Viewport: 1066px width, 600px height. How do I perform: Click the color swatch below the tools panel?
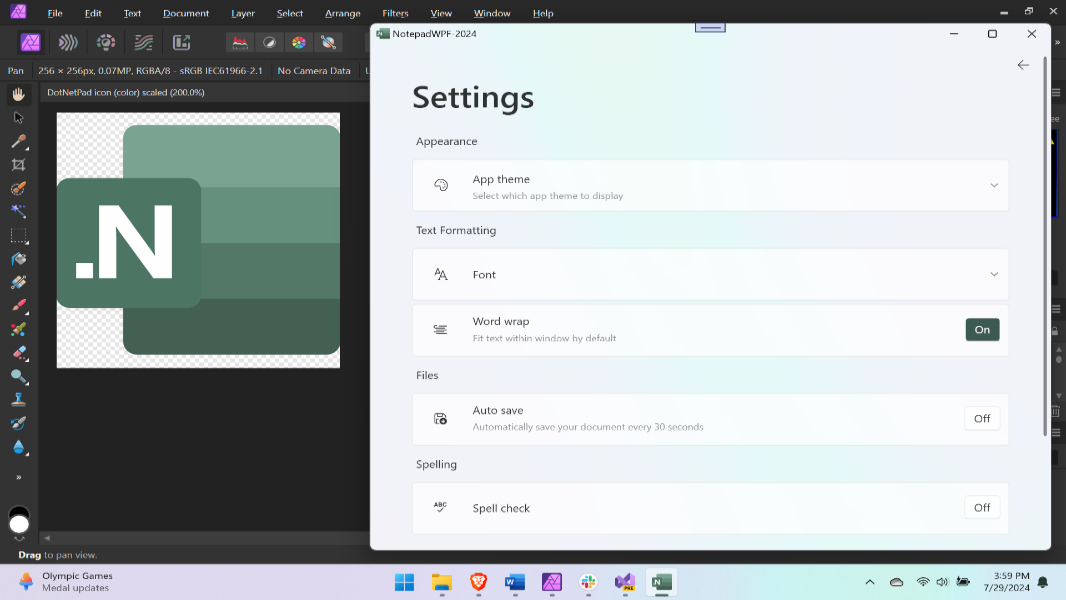point(19,520)
